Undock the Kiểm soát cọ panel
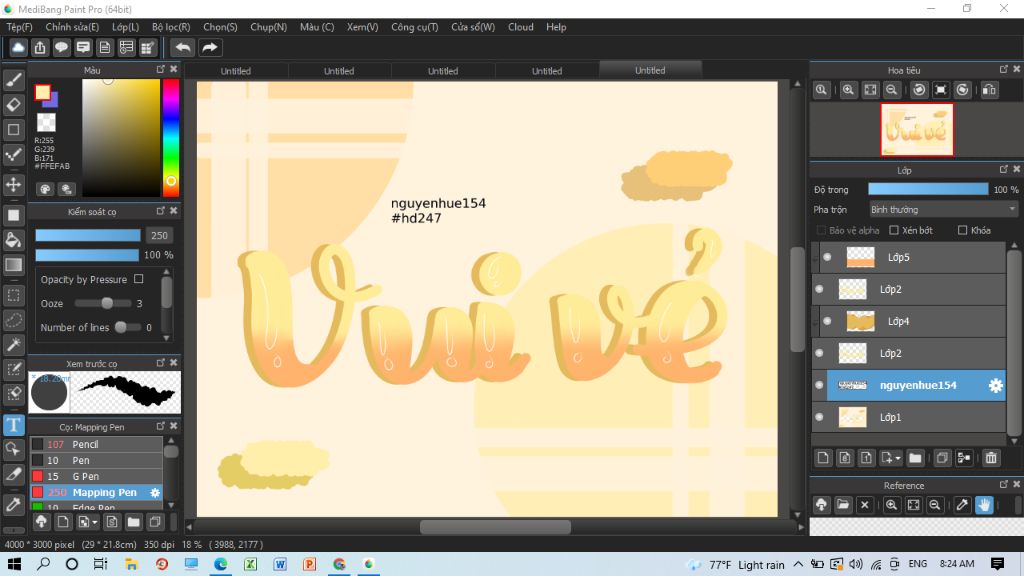This screenshot has height=576, width=1024. coord(161,211)
